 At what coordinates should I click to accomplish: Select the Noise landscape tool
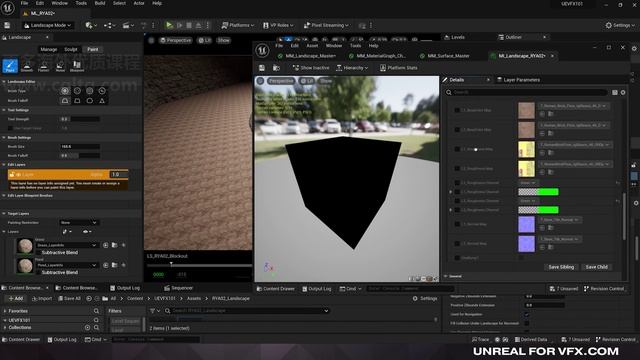pos(60,66)
